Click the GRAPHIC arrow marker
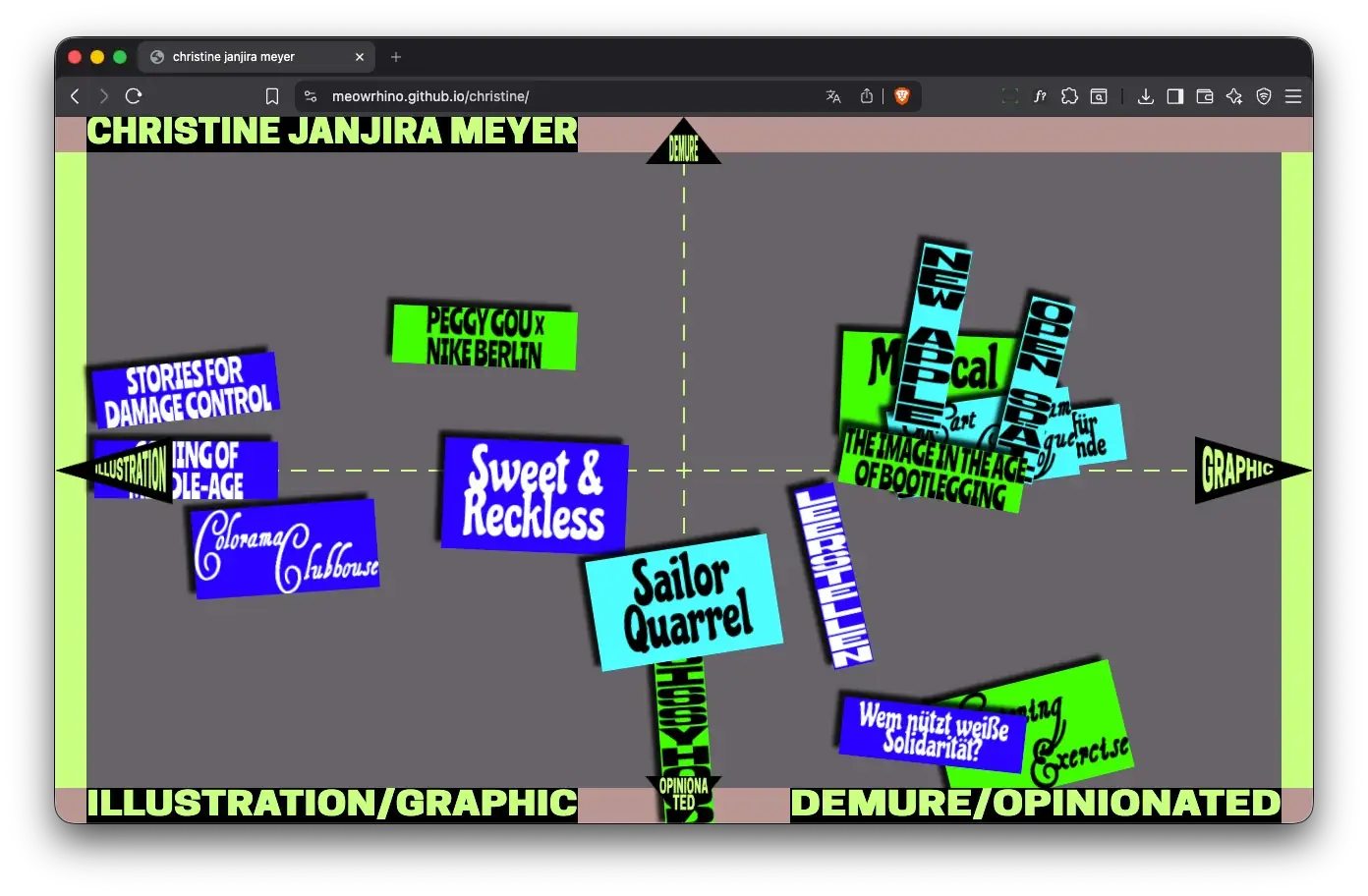1368x896 pixels. click(1252, 470)
